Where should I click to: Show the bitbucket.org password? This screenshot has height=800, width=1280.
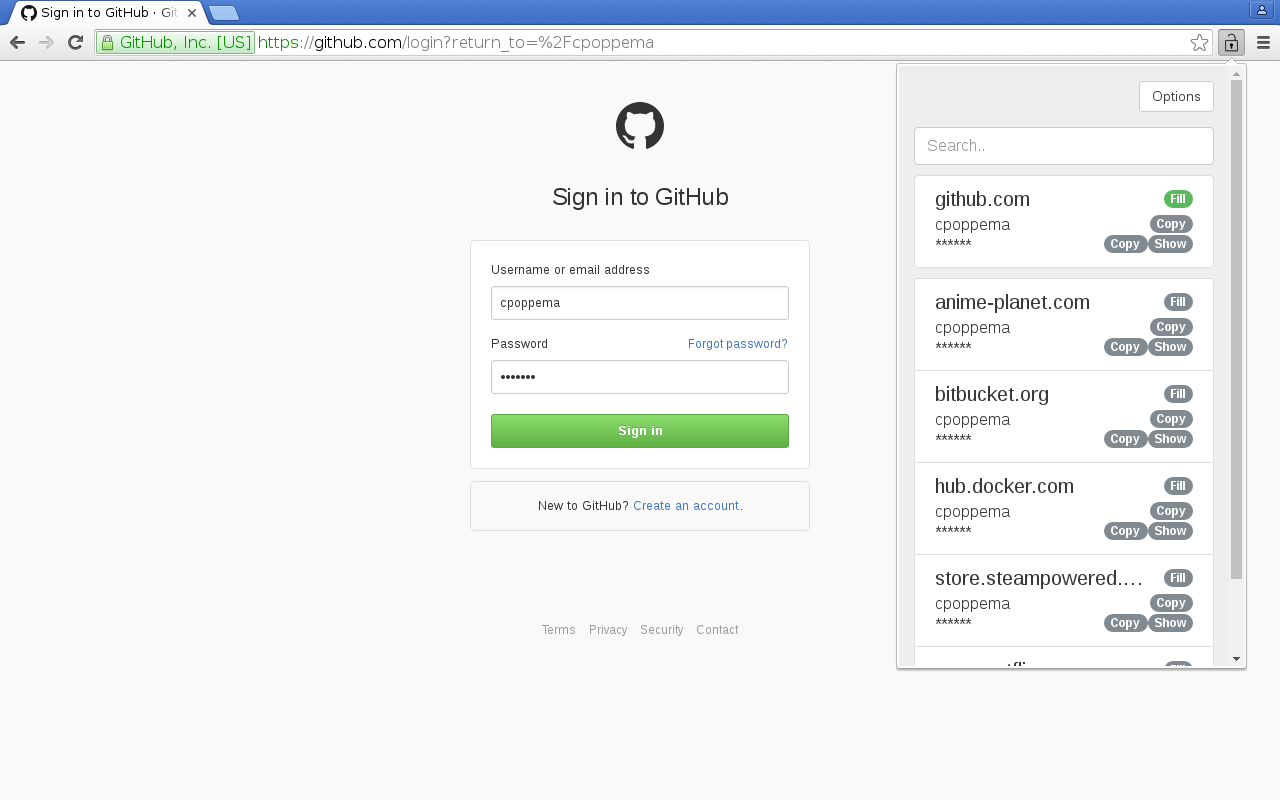click(x=1170, y=438)
